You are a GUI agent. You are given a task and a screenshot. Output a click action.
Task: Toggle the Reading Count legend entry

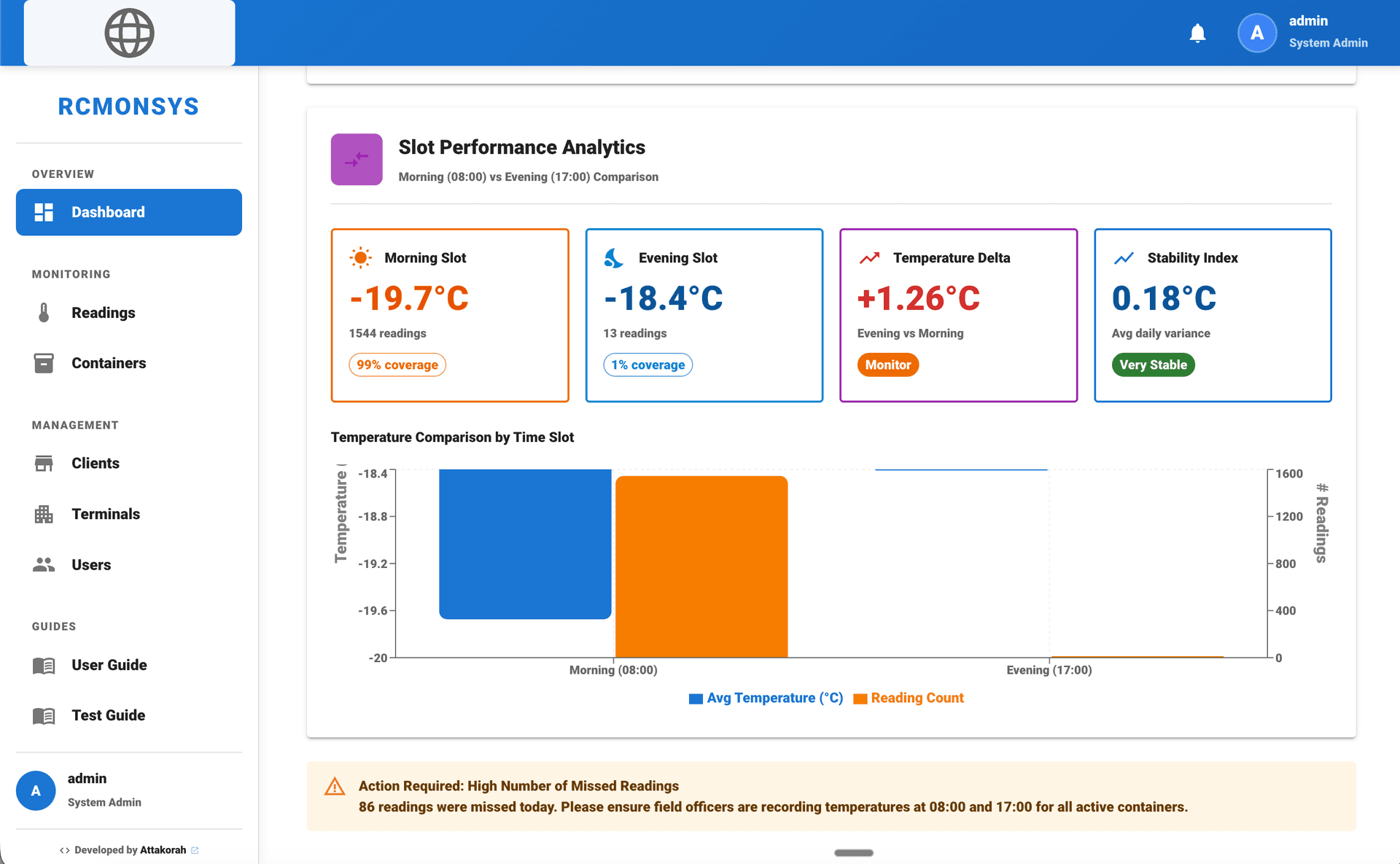[x=909, y=698]
